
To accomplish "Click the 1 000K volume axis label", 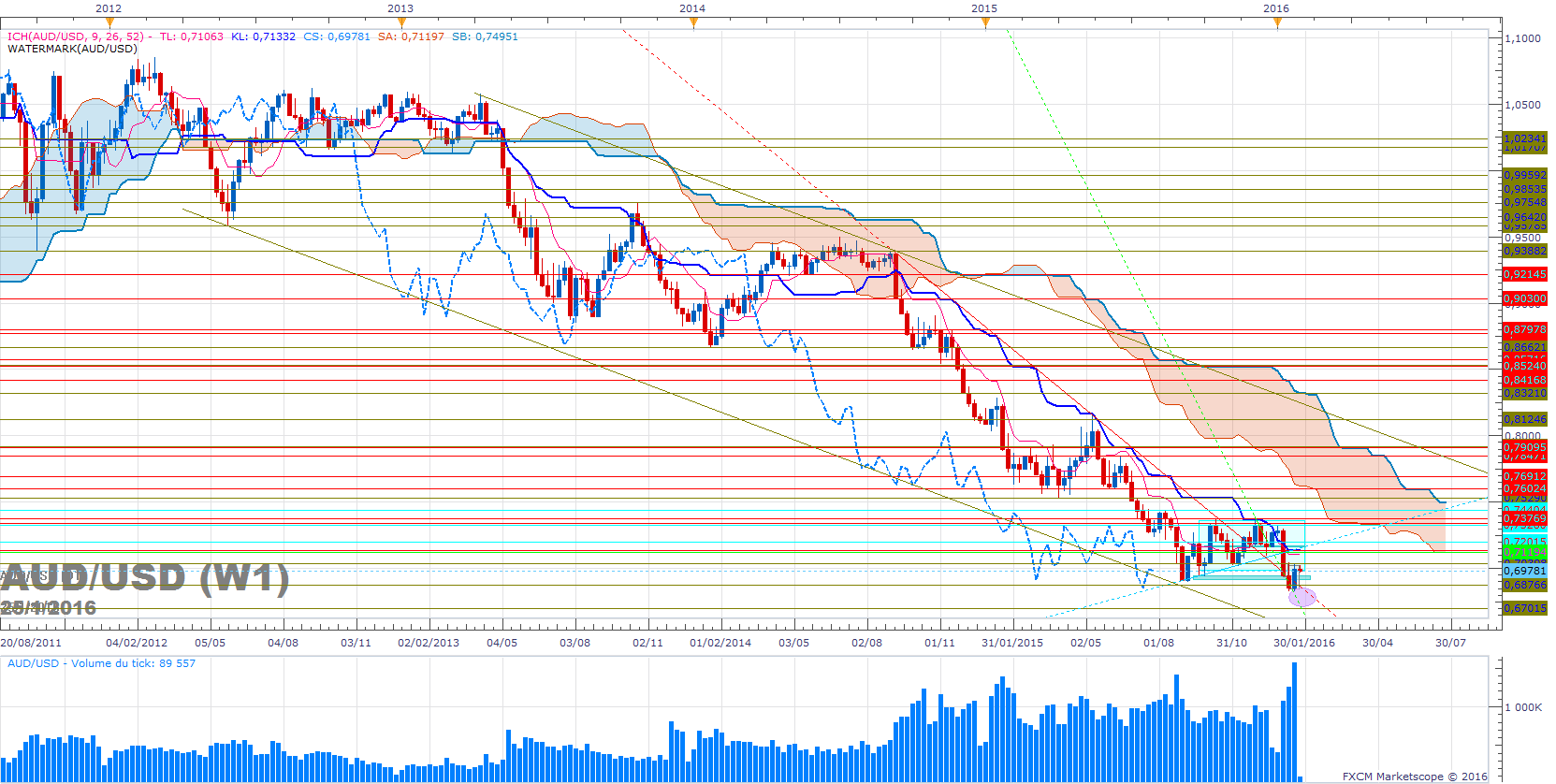I will [x=1523, y=707].
